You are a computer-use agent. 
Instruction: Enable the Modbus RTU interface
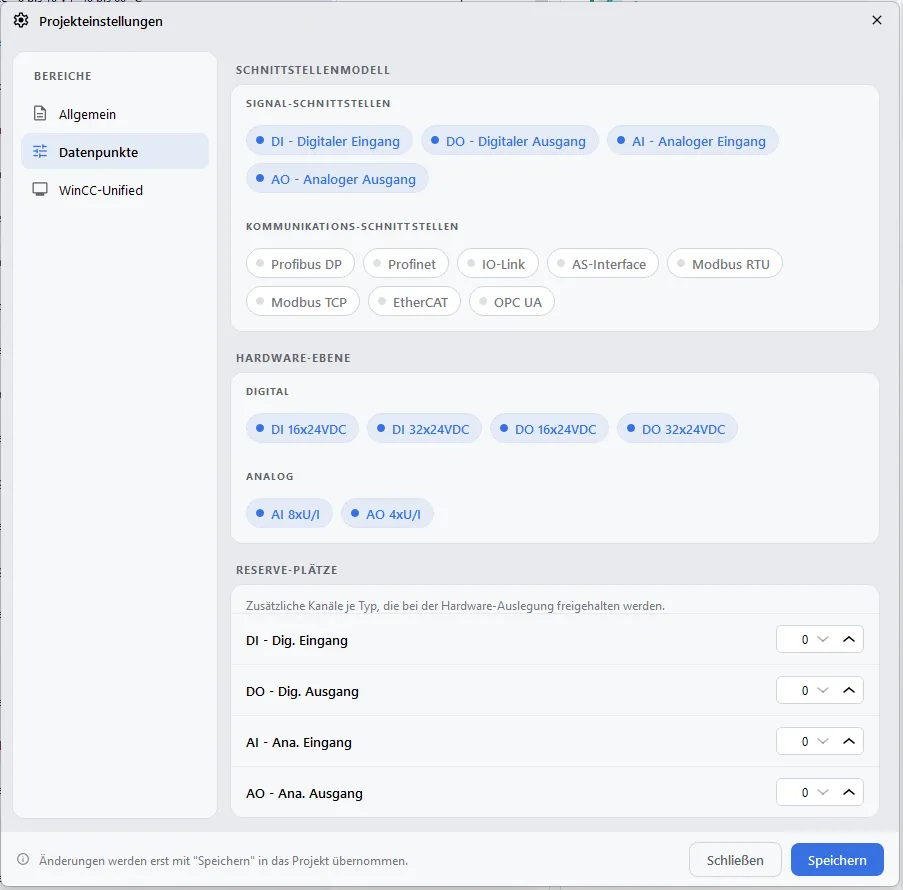coord(724,264)
